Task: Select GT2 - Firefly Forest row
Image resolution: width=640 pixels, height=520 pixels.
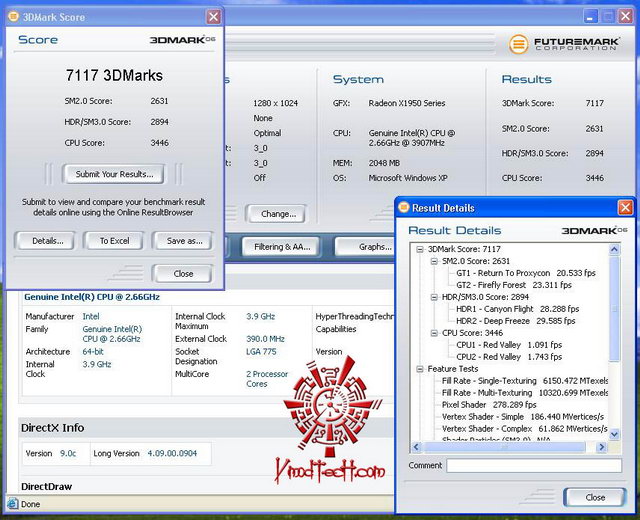Action: 513,285
